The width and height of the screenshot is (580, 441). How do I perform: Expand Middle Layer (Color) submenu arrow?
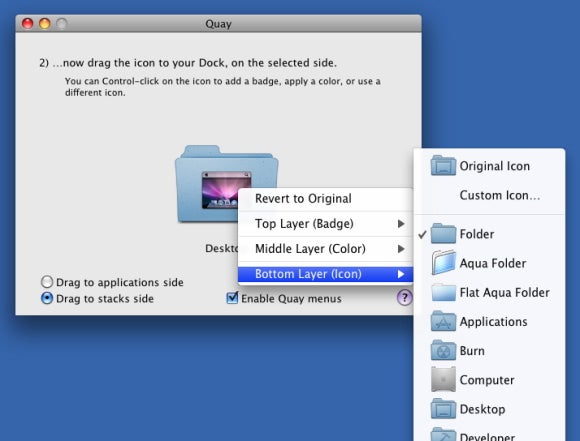click(x=401, y=249)
